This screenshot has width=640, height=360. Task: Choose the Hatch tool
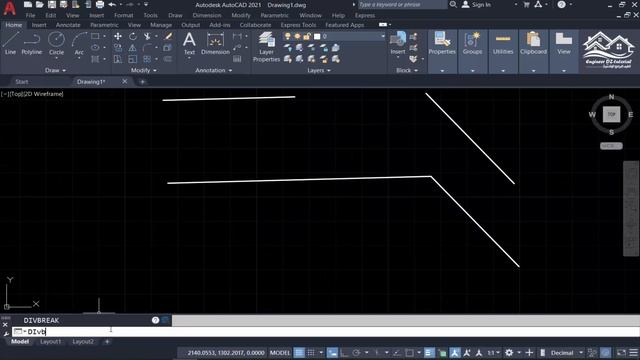tap(95, 59)
